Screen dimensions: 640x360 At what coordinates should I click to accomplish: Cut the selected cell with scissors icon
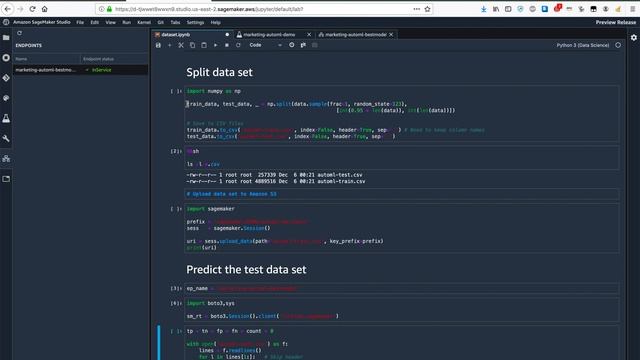(x=181, y=45)
